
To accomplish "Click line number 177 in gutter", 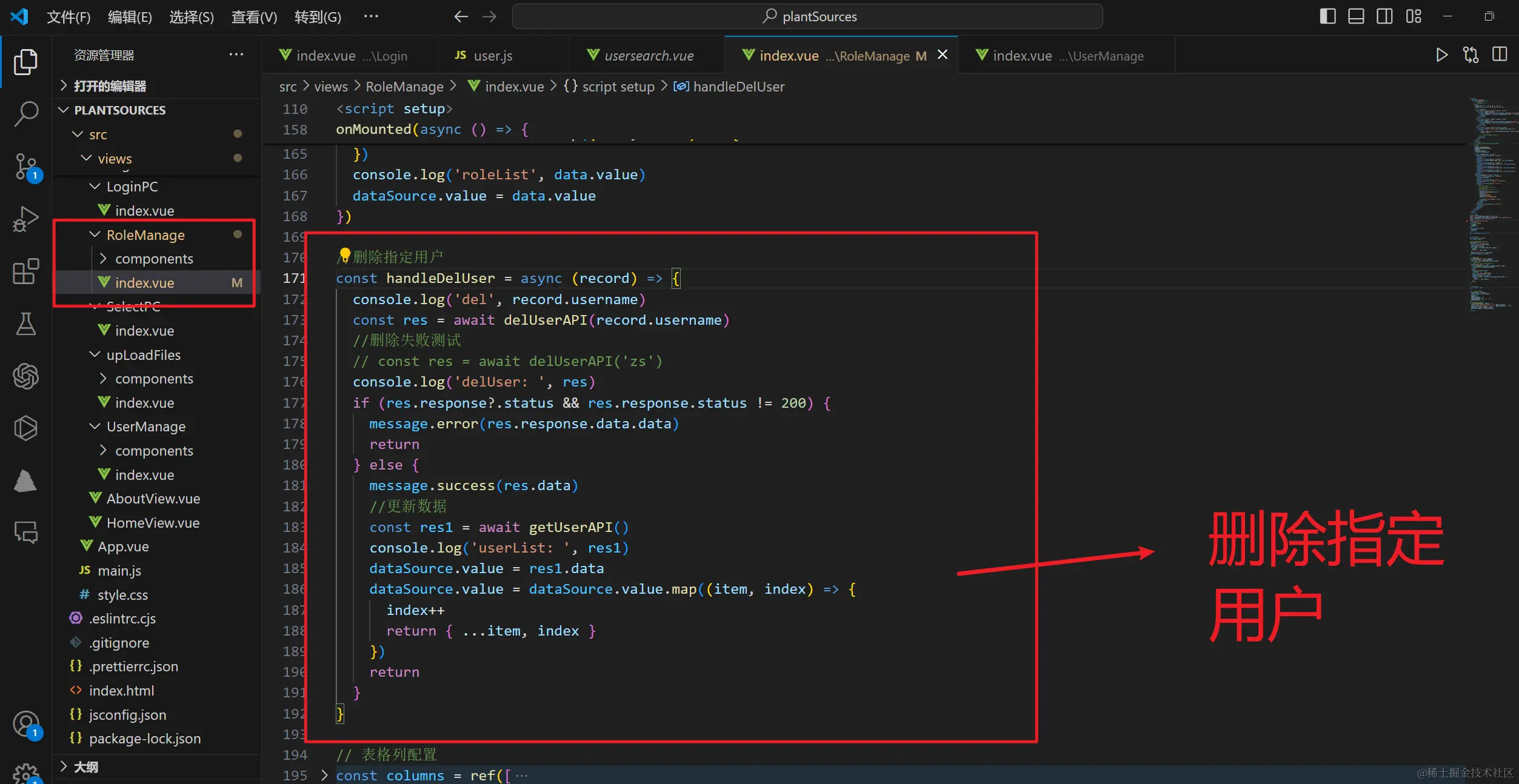I will pos(294,403).
